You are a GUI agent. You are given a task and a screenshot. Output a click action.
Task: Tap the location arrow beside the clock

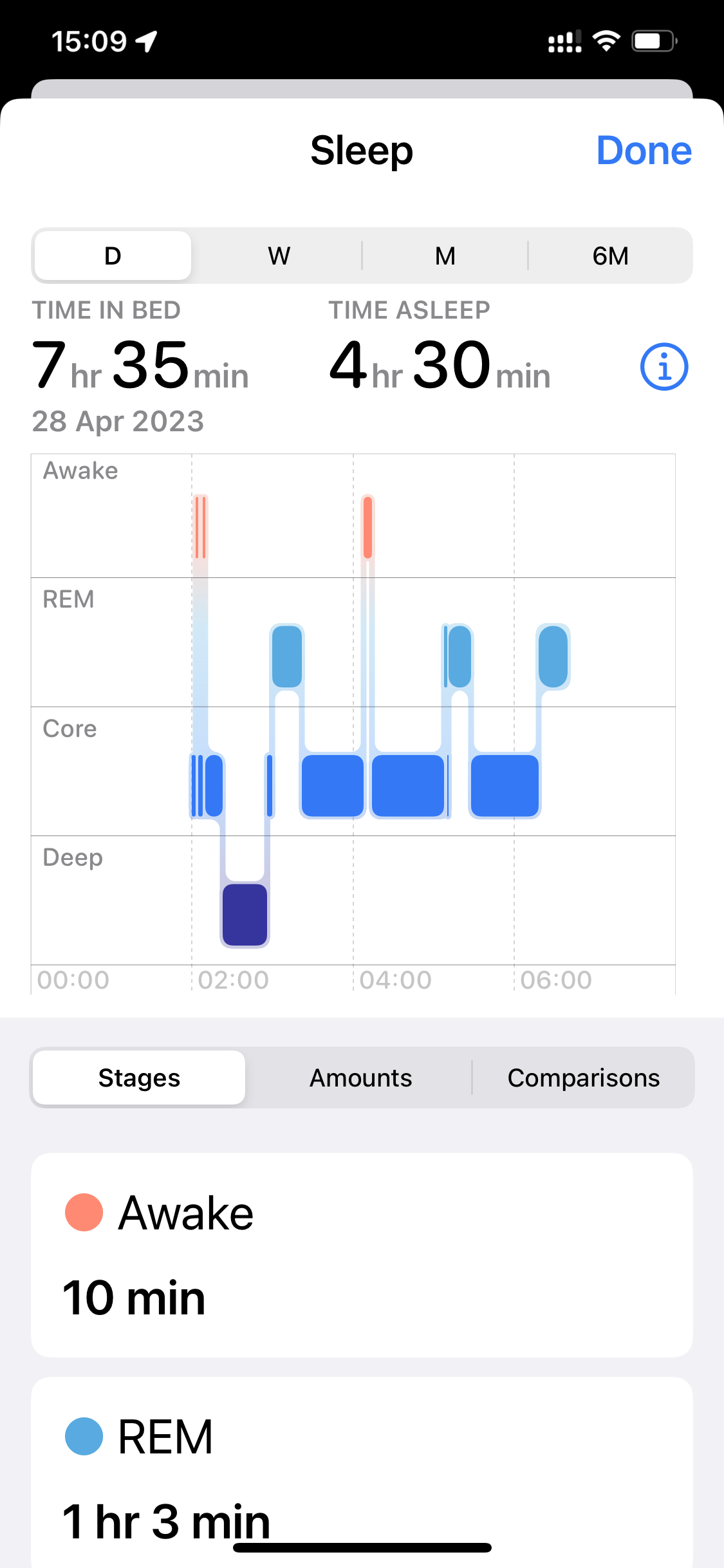point(147,41)
